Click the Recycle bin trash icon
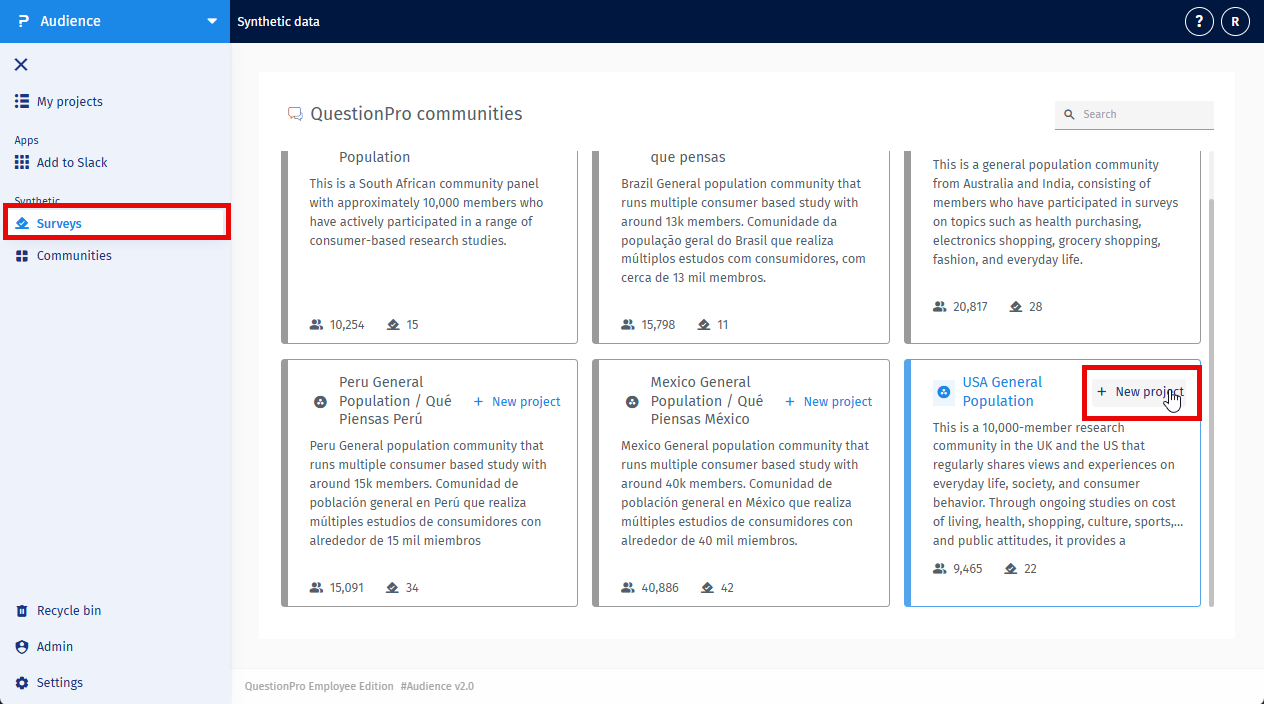Image resolution: width=1264 pixels, height=704 pixels. click(x=22, y=611)
